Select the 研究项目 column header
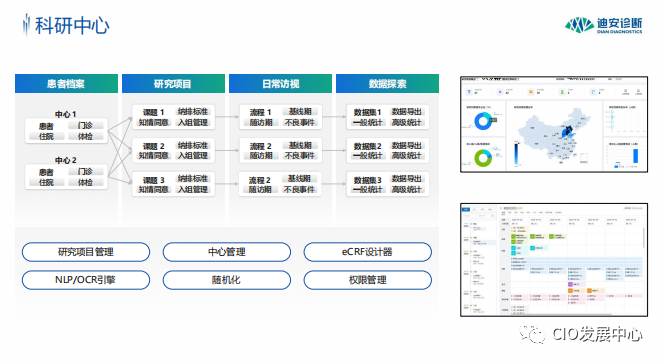The image size is (664, 363). 173,83
